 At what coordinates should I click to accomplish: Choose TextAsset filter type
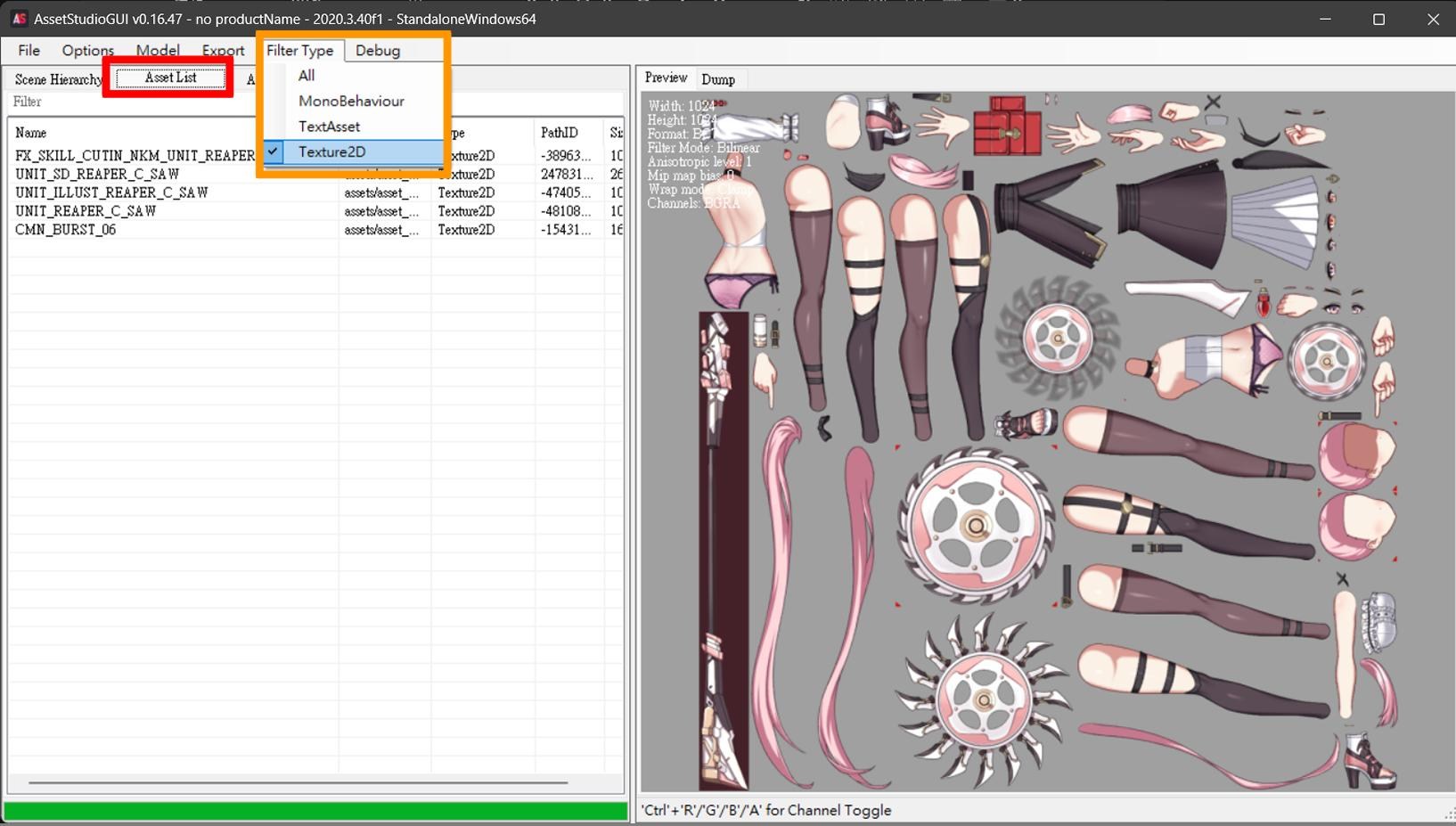point(329,127)
